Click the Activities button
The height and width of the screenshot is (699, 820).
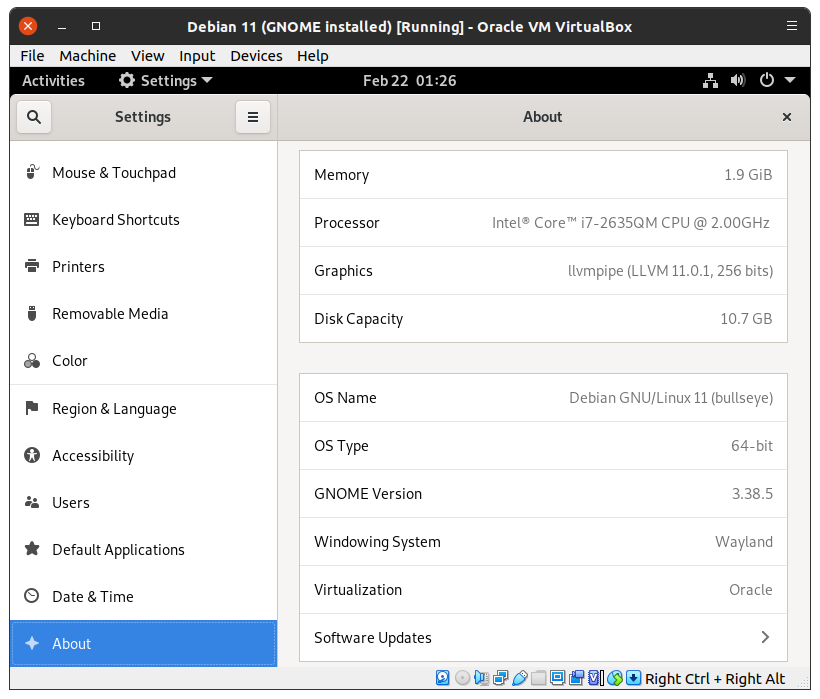[53, 81]
